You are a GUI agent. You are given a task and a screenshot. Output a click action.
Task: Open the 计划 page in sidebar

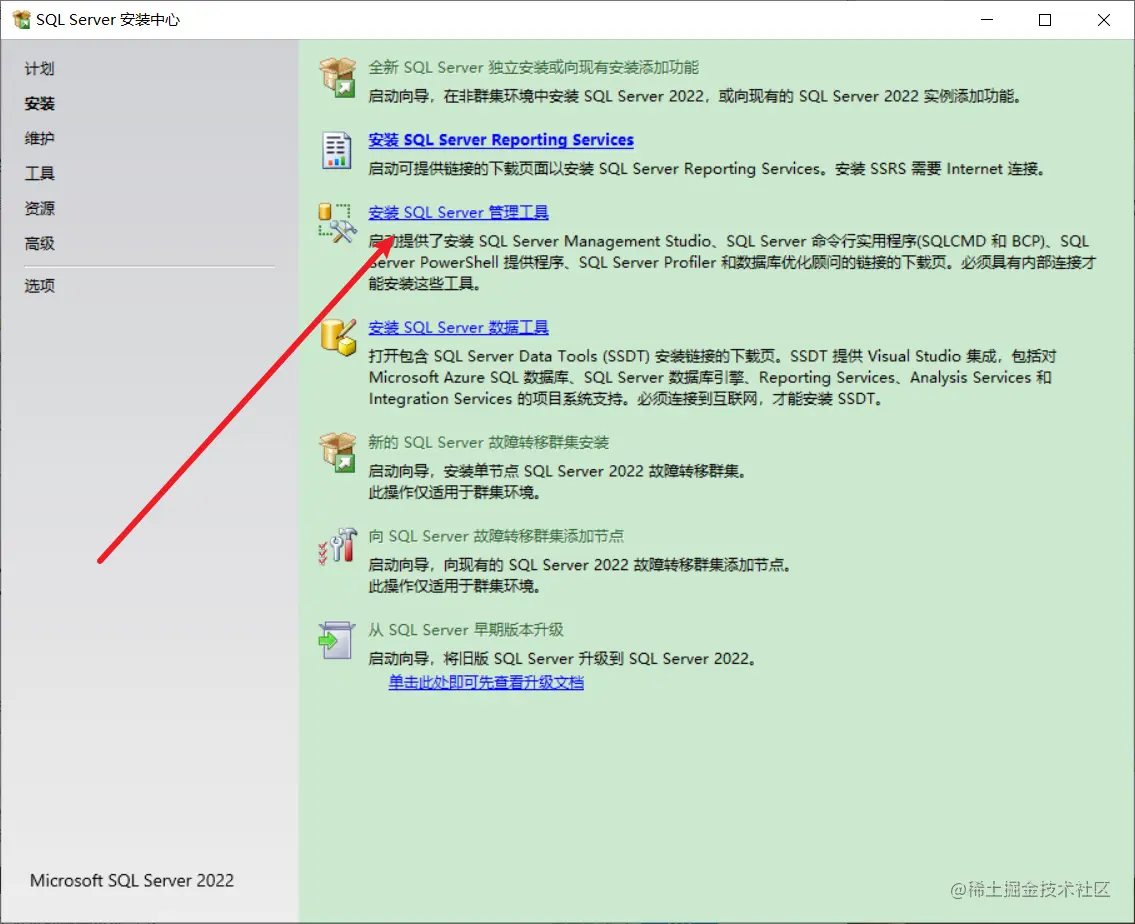point(39,69)
